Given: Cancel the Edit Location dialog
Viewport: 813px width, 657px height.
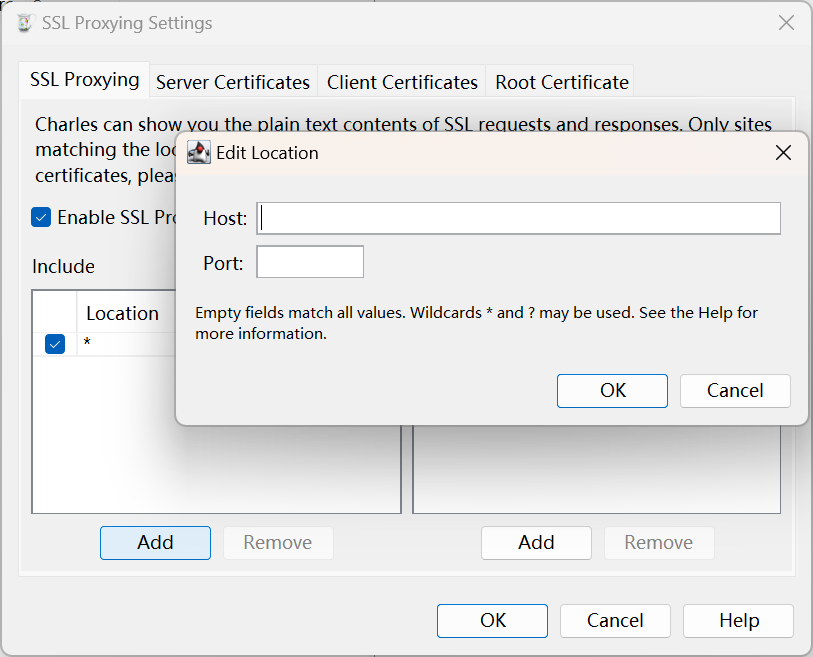Looking at the screenshot, I should pyautogui.click(x=735, y=390).
